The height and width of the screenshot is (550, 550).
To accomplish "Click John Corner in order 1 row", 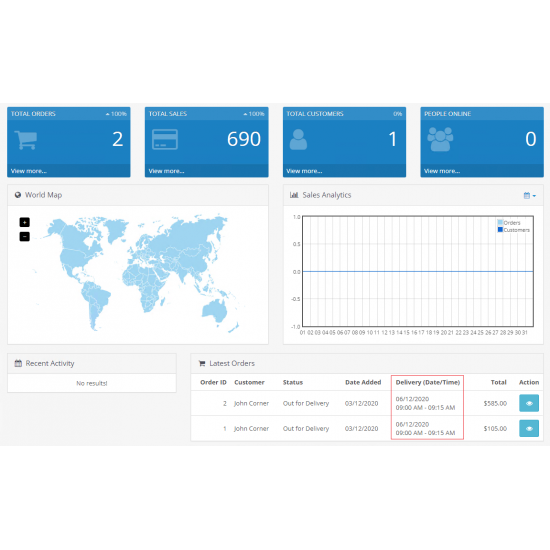I will (251, 429).
